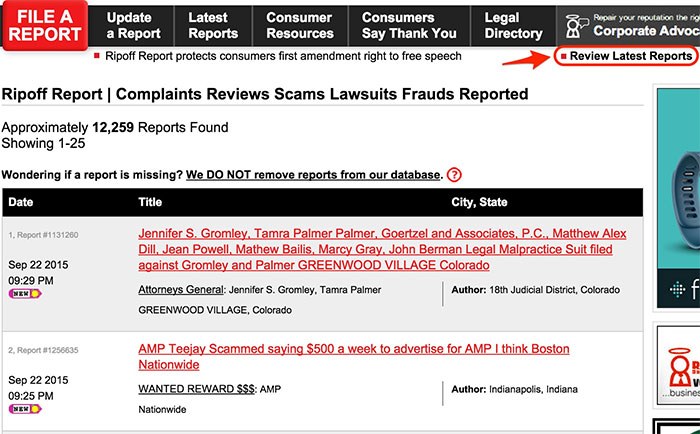
Task: Open the Jennifer S. Gromley report title
Action: tap(382, 249)
